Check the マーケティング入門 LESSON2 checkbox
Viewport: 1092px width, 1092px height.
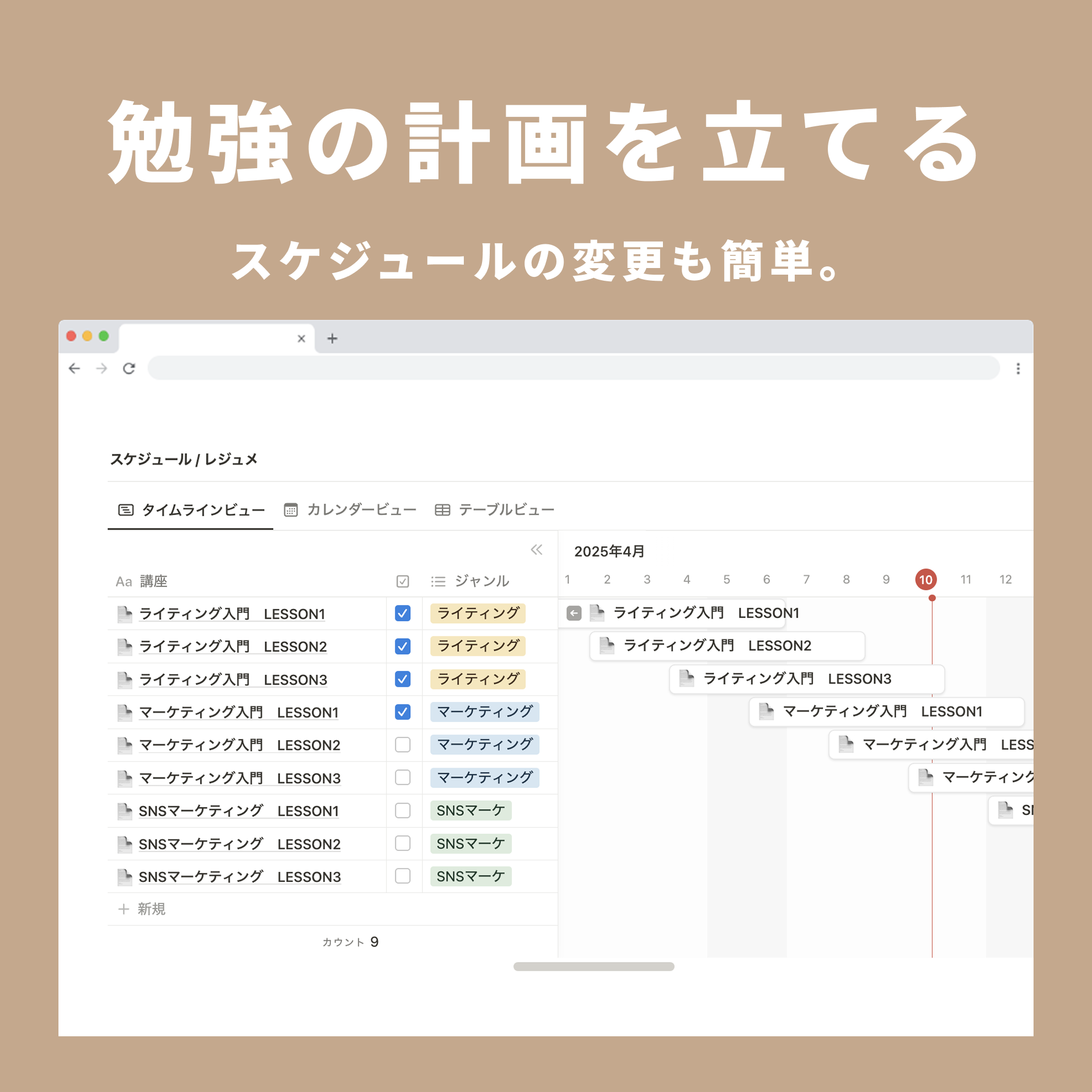[x=403, y=745]
